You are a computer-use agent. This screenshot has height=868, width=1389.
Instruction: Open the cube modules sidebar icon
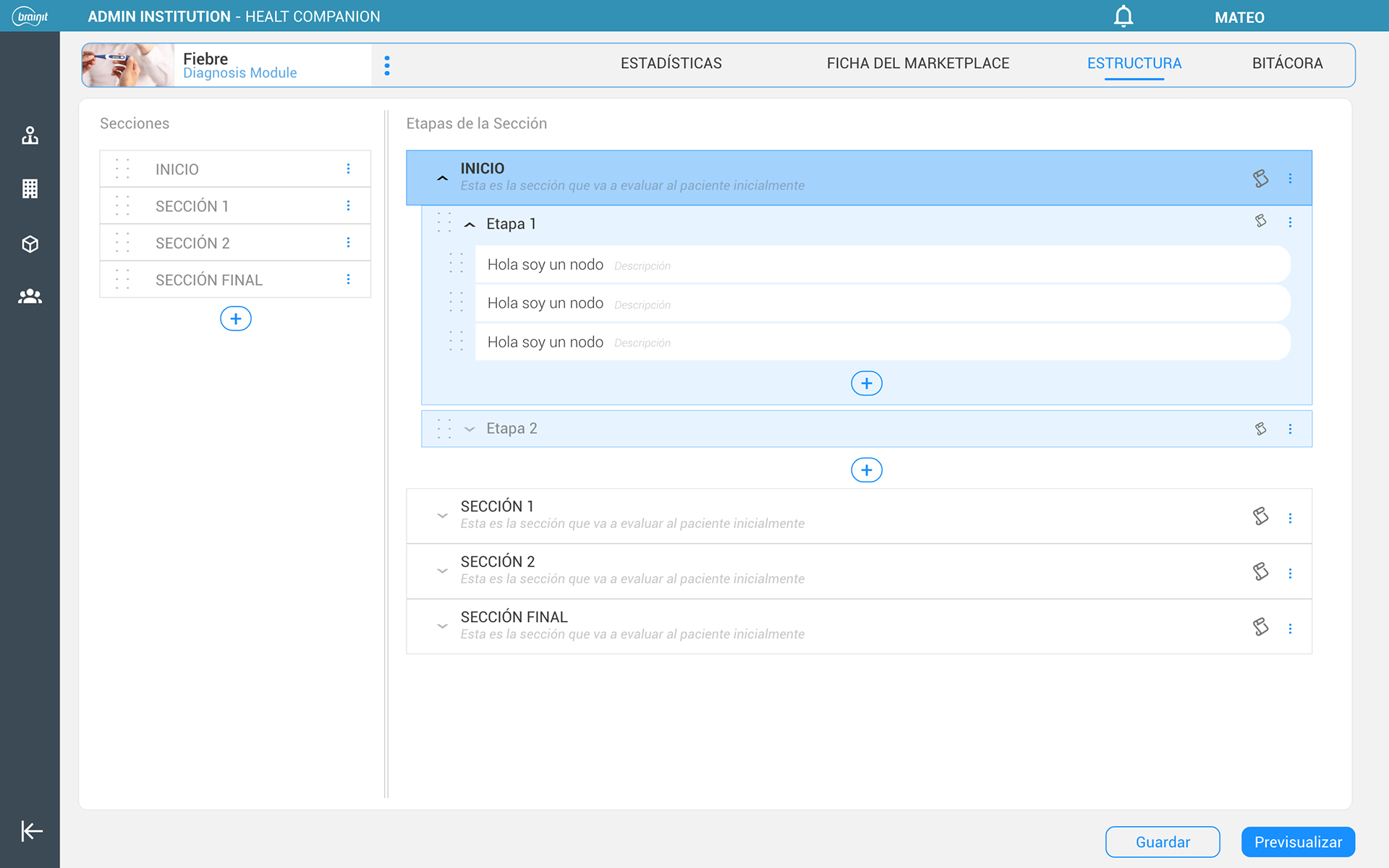30,244
